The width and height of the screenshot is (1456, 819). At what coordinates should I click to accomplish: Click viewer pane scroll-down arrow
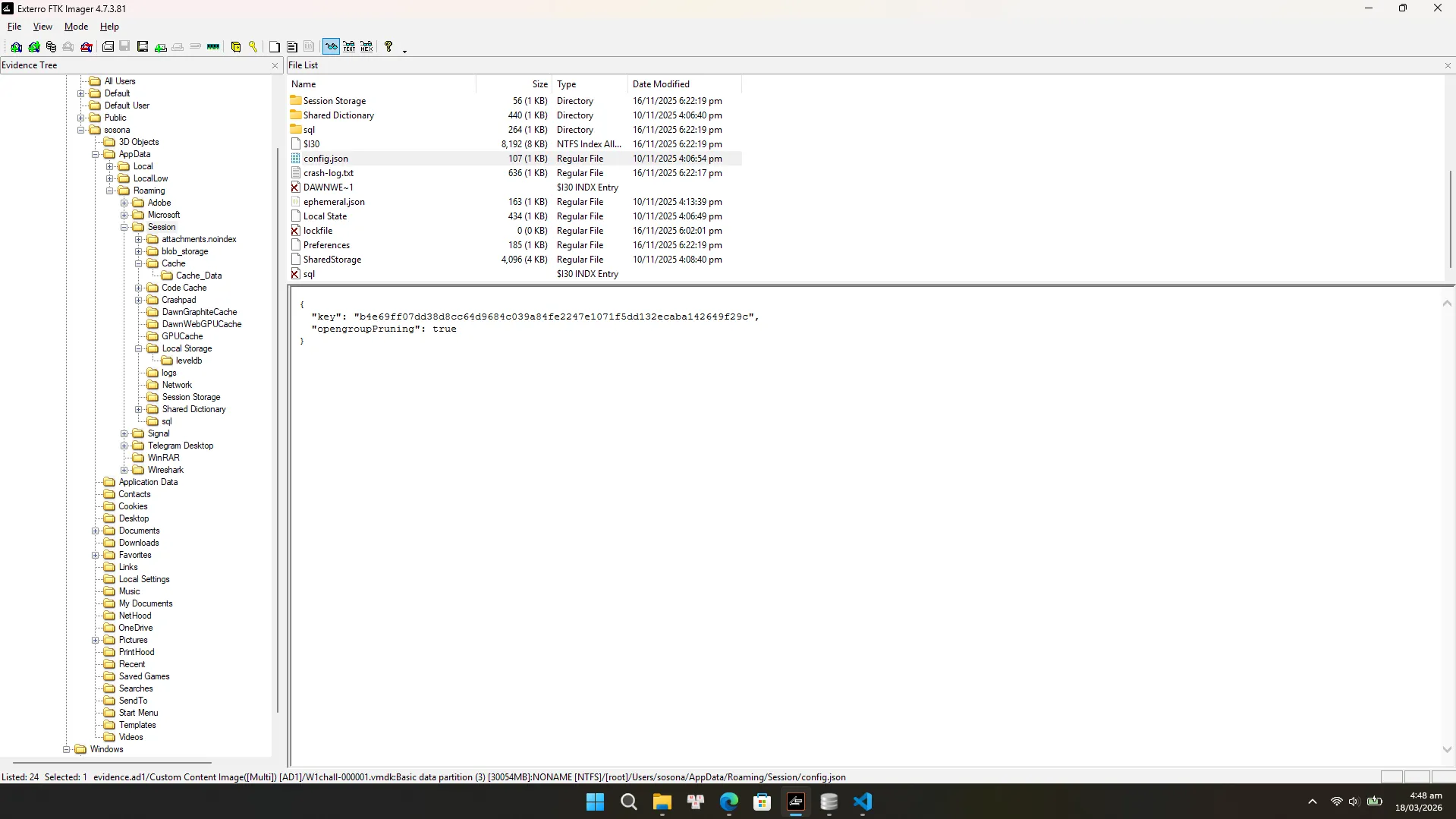click(1447, 749)
